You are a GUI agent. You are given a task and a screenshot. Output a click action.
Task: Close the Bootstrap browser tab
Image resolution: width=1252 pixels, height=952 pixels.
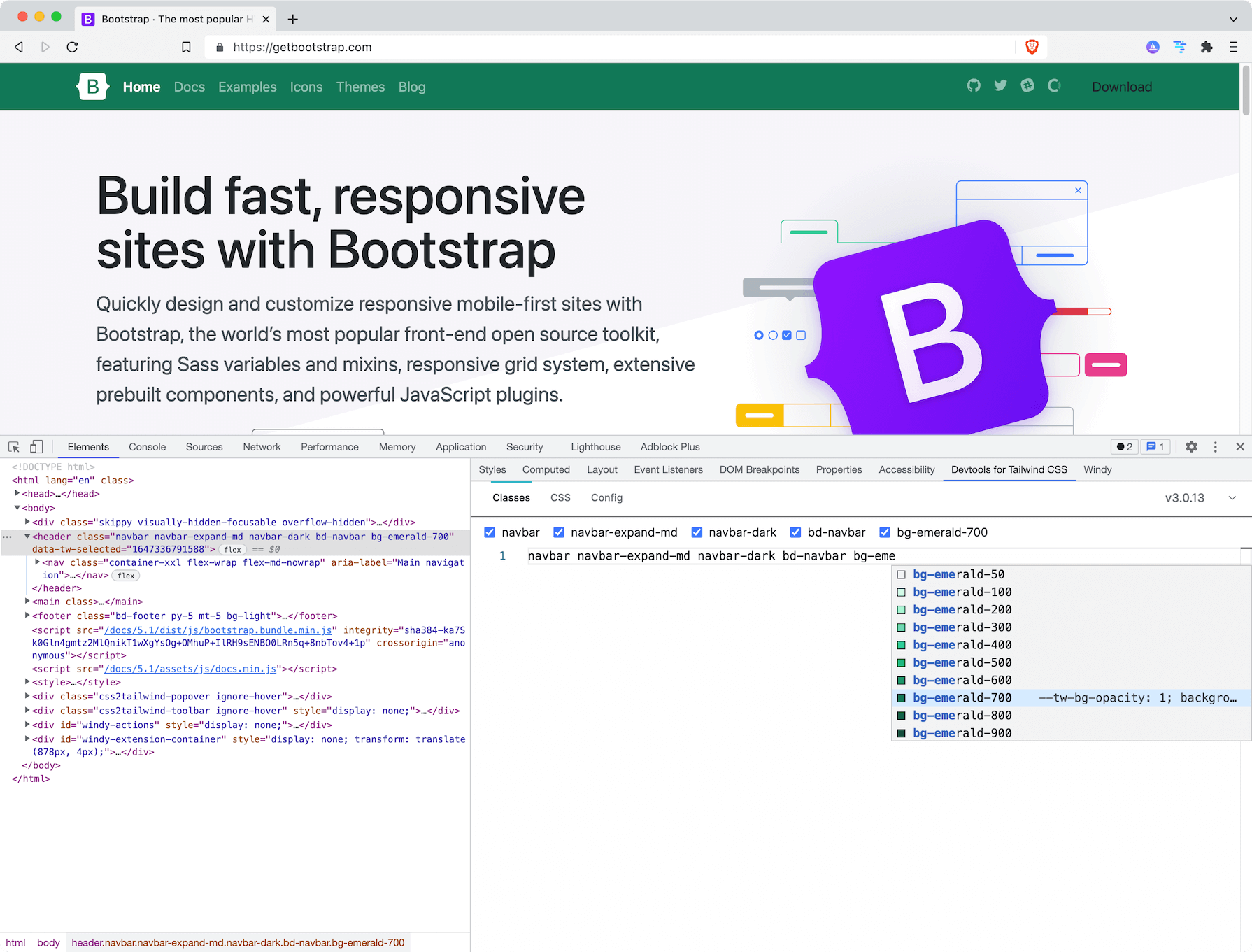[x=266, y=19]
